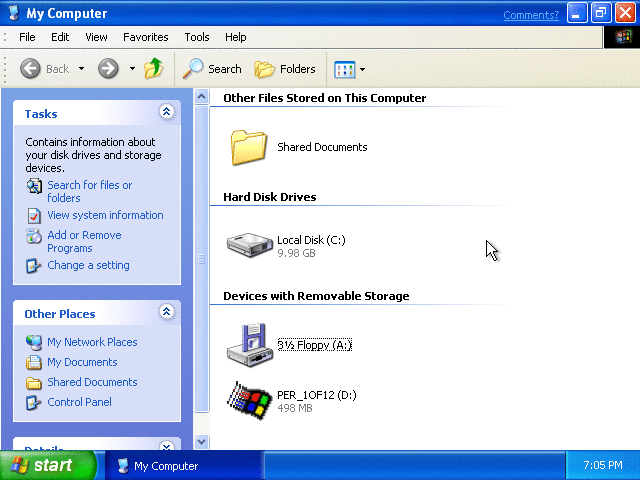
Task: Click Other Files Stored on This Computer header
Action: [x=324, y=98]
